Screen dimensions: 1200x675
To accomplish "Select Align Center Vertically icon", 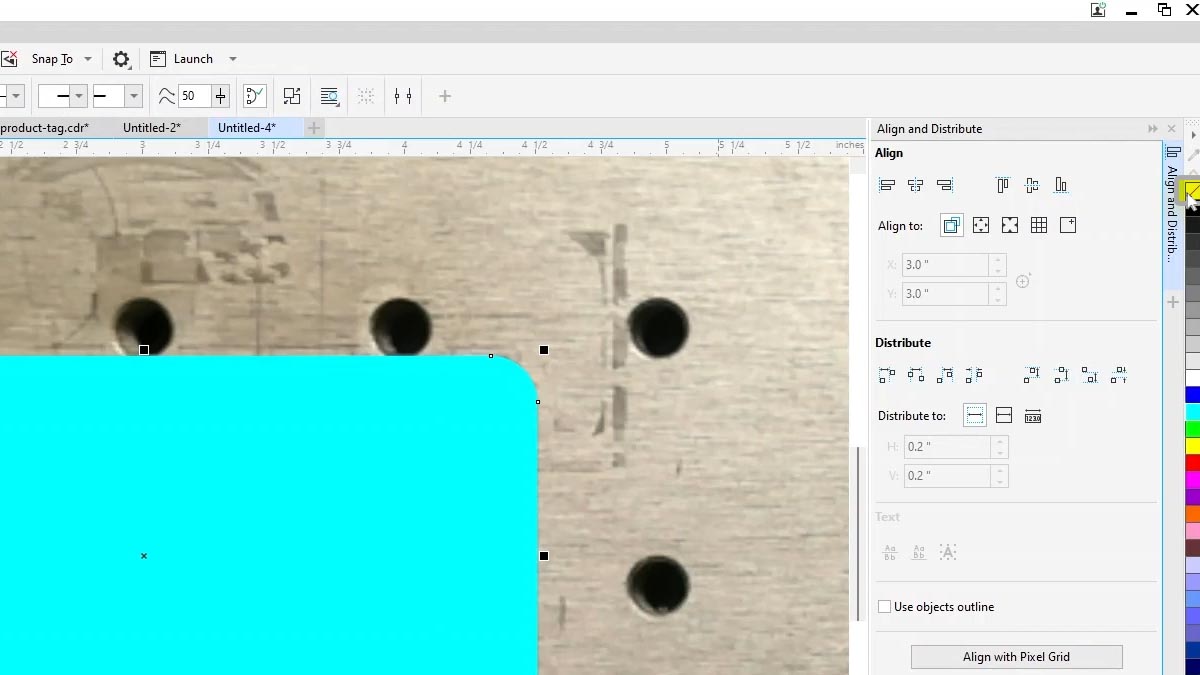I will point(1031,184).
